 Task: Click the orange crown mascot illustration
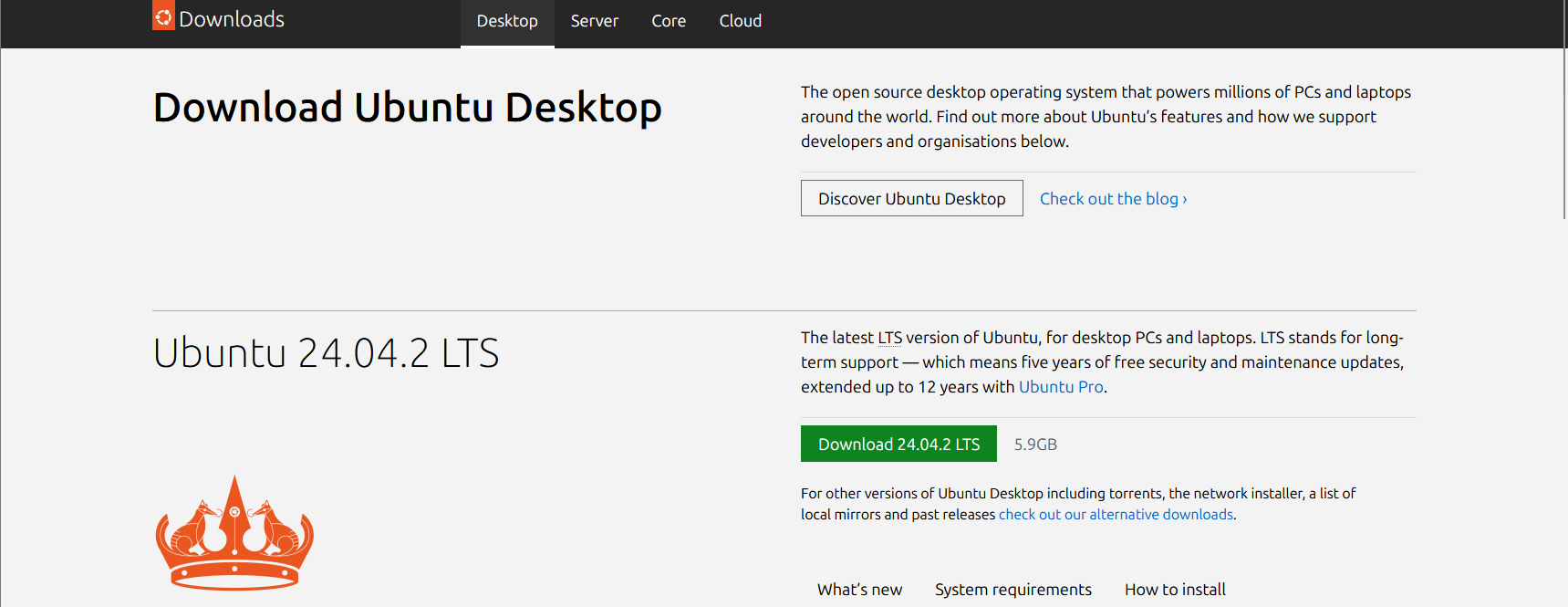(234, 532)
